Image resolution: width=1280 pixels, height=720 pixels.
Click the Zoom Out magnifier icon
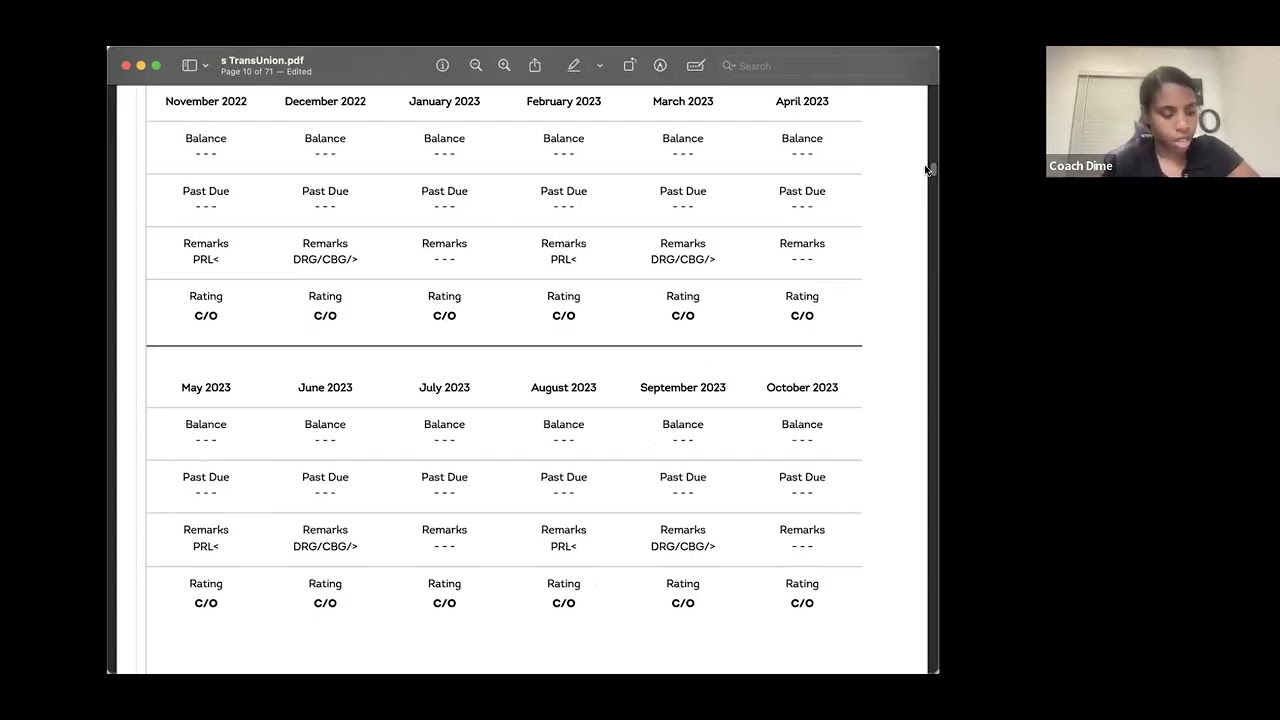476,65
